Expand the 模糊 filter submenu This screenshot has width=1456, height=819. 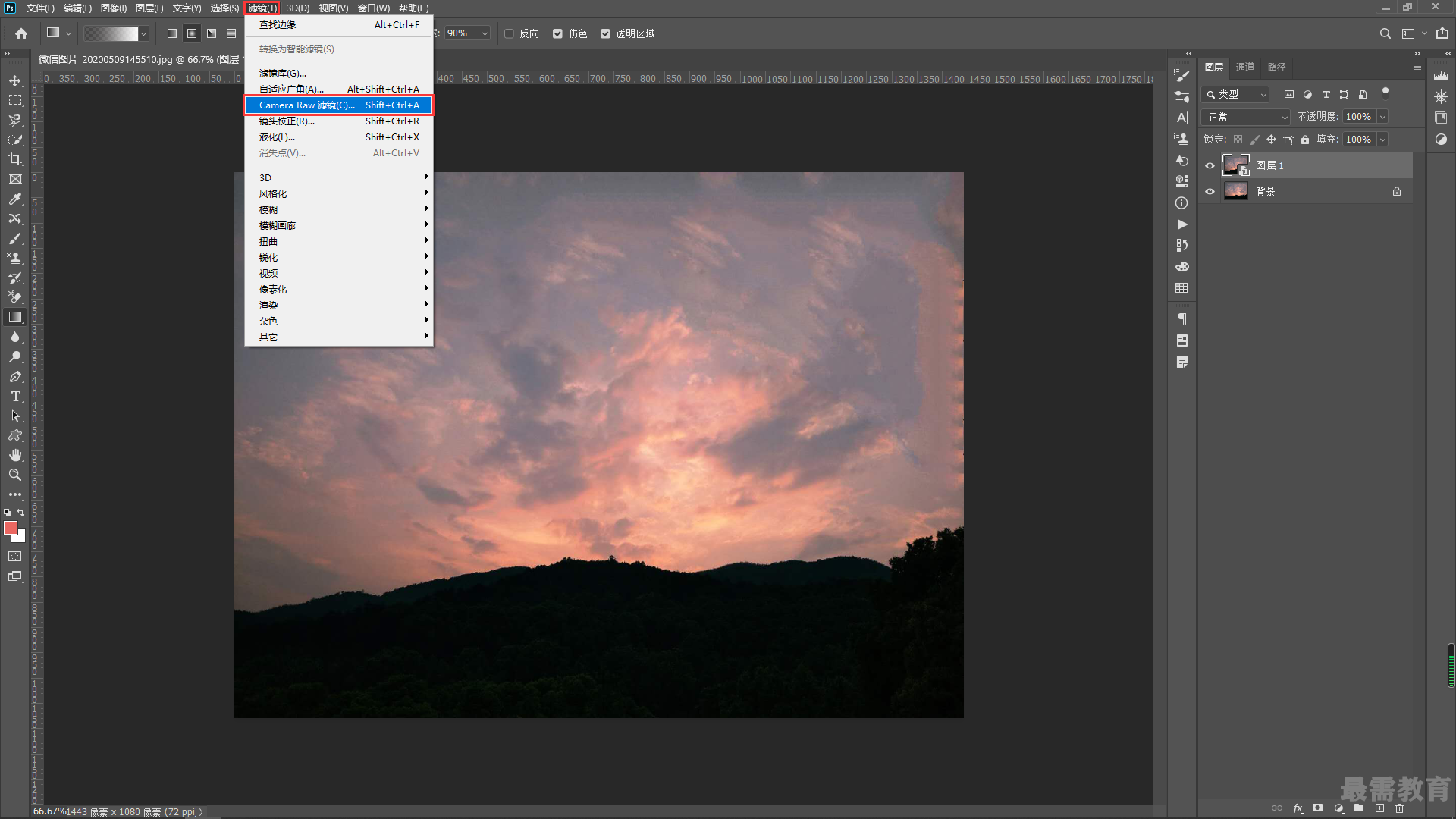click(x=339, y=209)
